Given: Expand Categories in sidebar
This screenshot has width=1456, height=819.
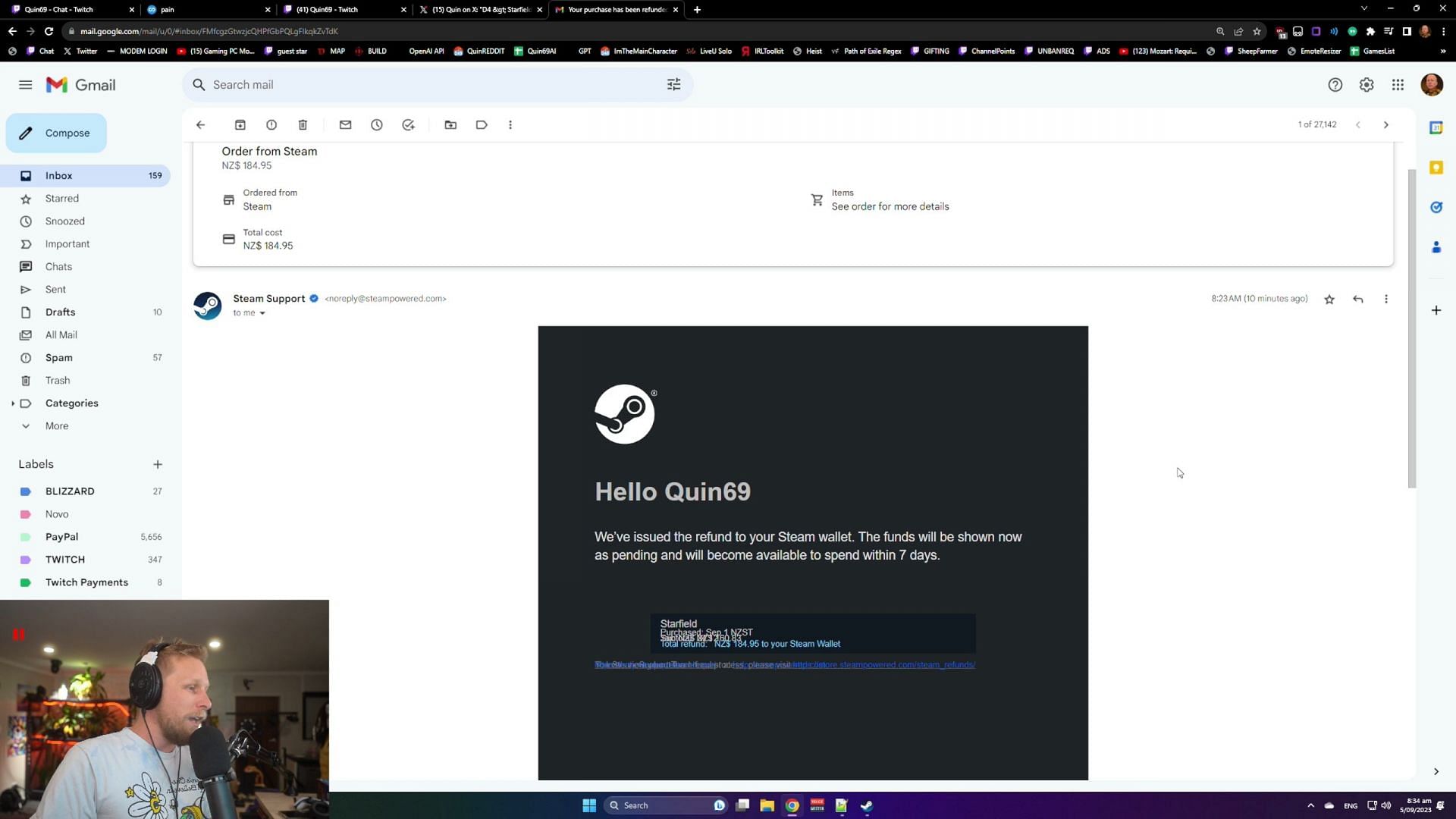Looking at the screenshot, I should coord(13,403).
